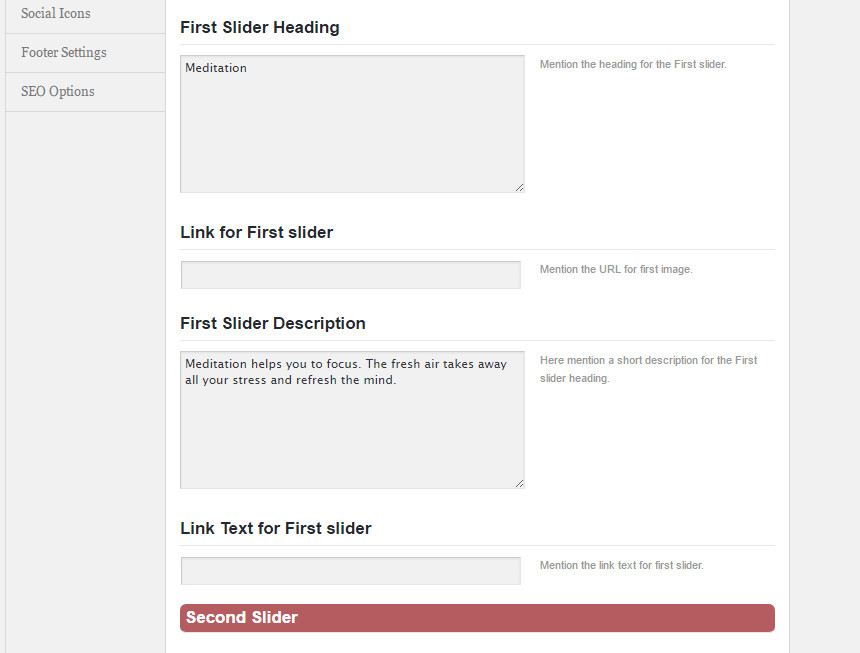Click the 'Mention the heading for the First slider' hint
This screenshot has height=653, width=860.
[x=633, y=64]
